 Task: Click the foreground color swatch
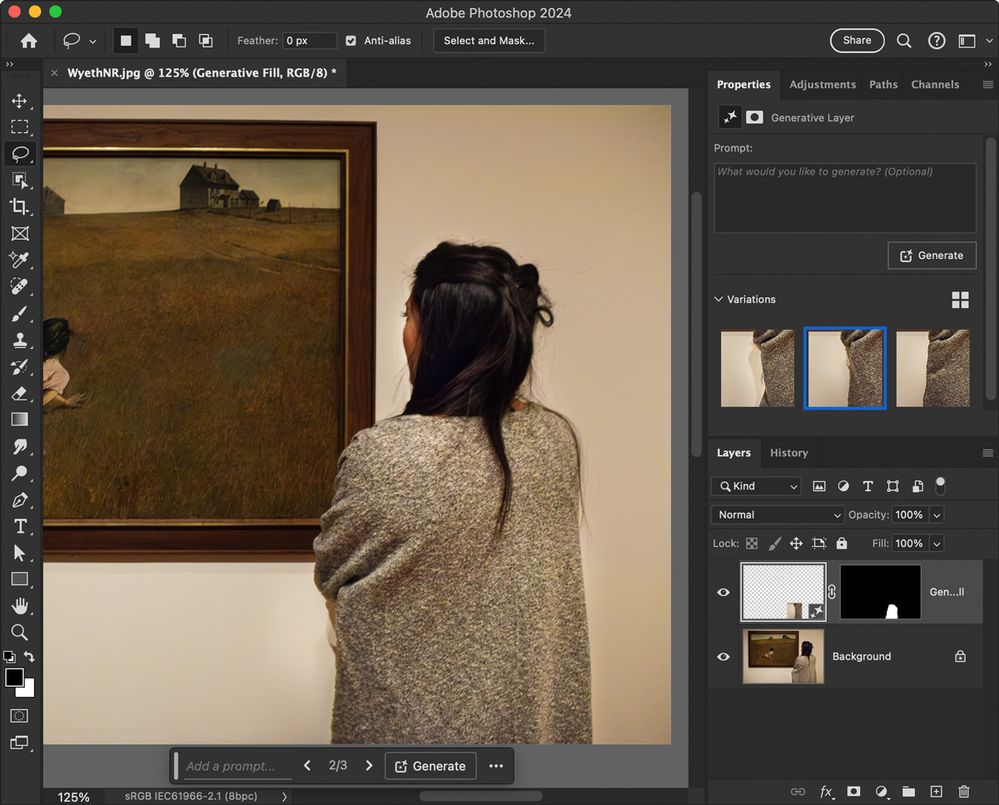(x=15, y=678)
